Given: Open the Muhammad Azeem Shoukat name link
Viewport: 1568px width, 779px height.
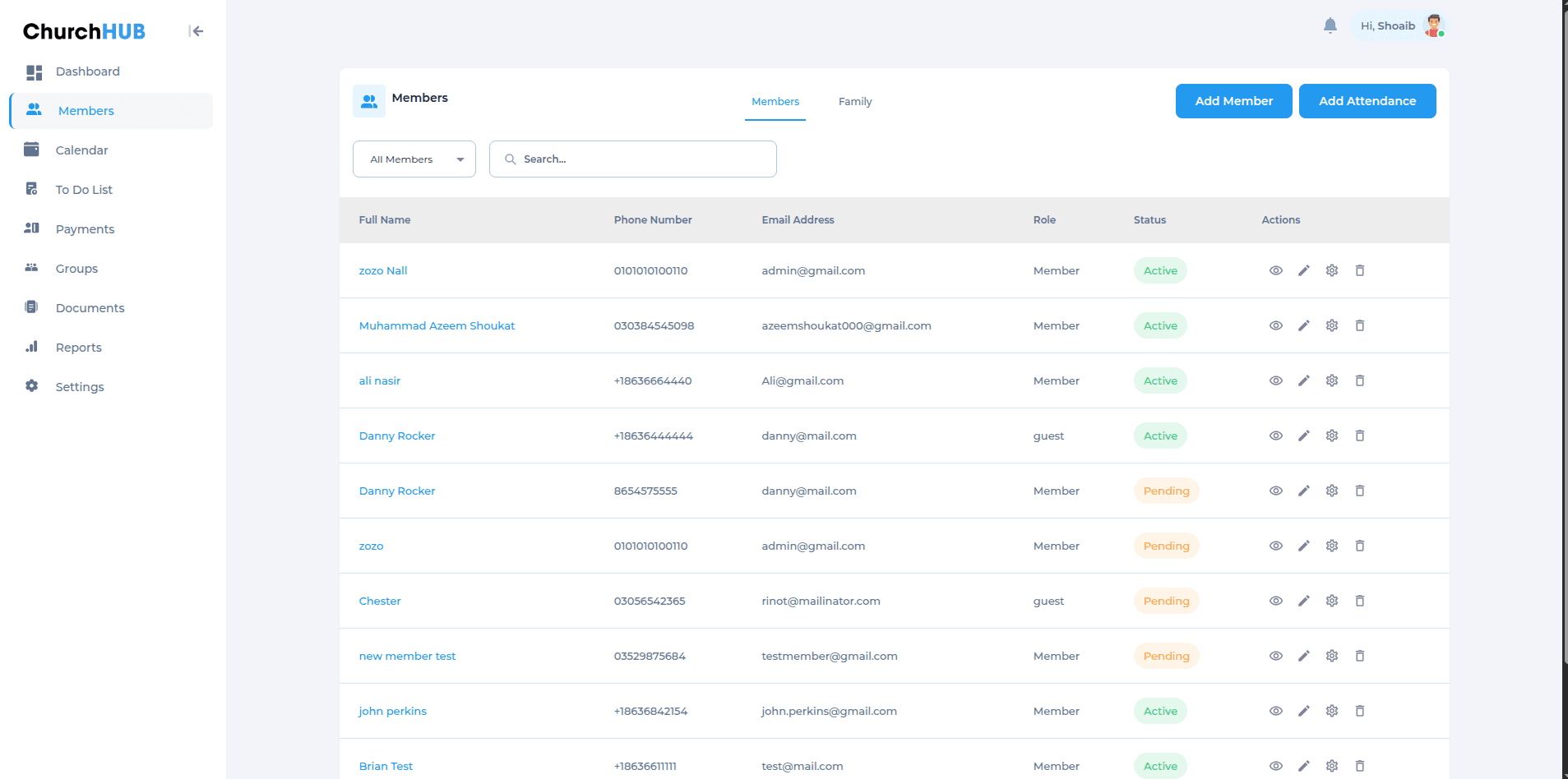Looking at the screenshot, I should tap(437, 325).
